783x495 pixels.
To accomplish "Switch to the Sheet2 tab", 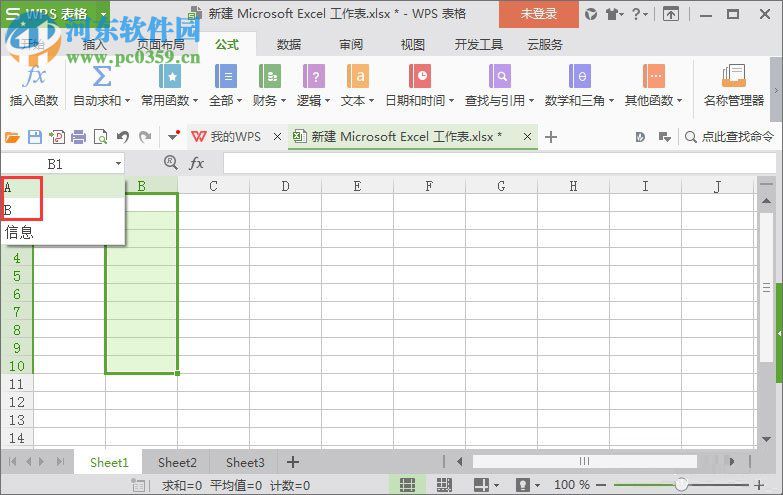I will (x=177, y=463).
